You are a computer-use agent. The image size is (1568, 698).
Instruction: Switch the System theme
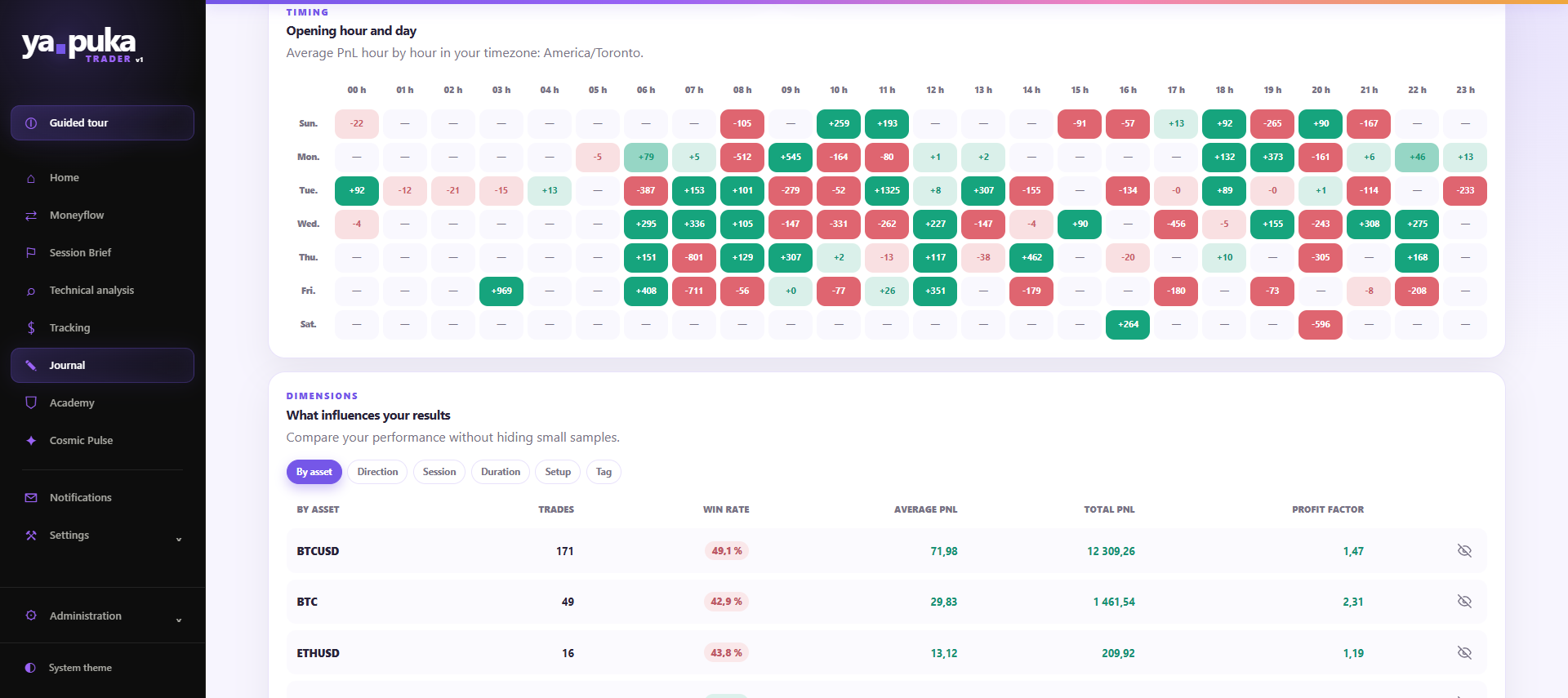pos(102,668)
